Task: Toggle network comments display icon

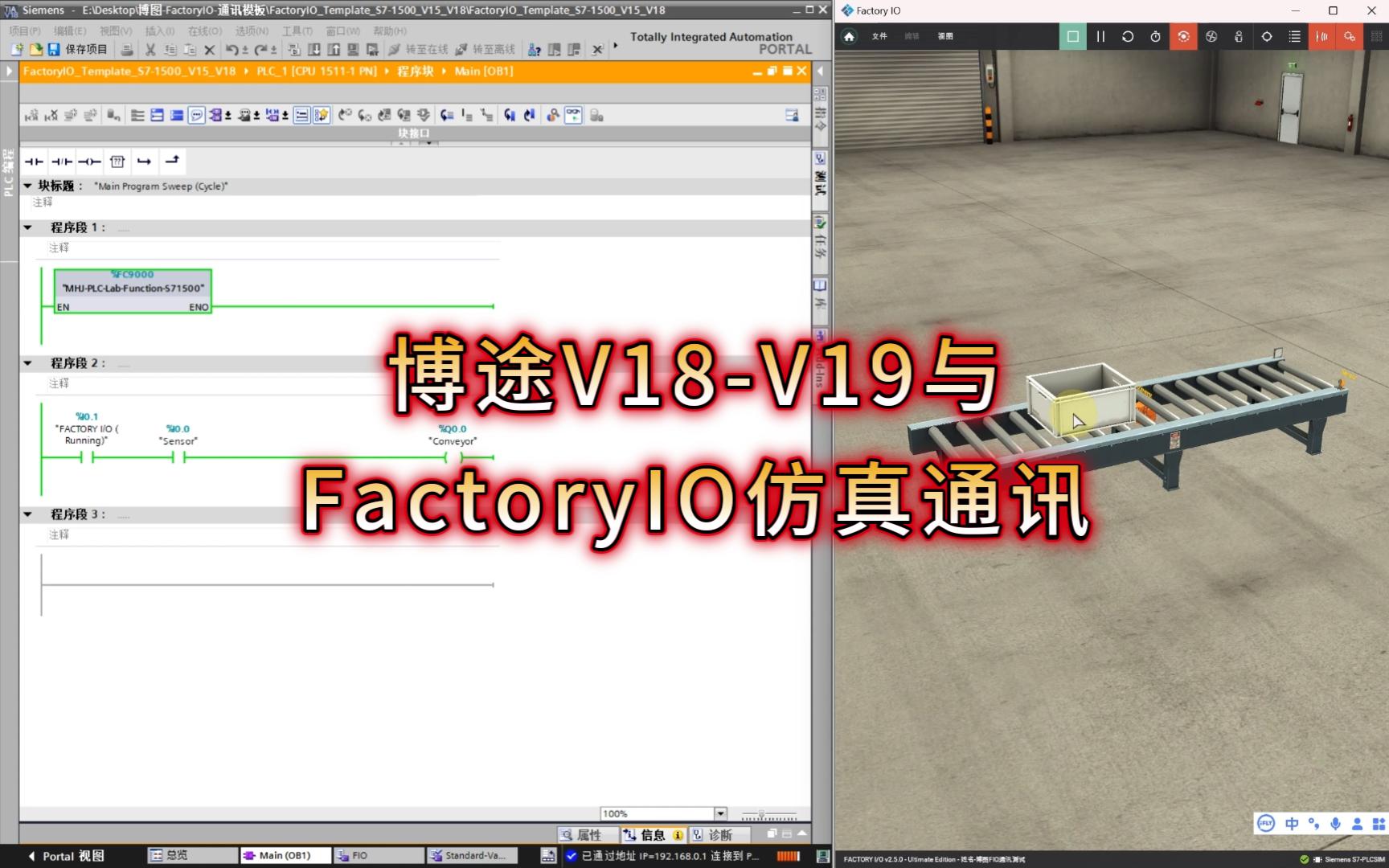Action: click(x=197, y=116)
